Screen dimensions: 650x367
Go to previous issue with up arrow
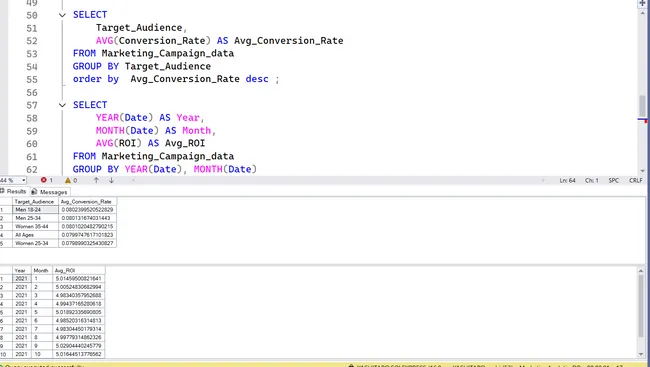click(x=96, y=180)
